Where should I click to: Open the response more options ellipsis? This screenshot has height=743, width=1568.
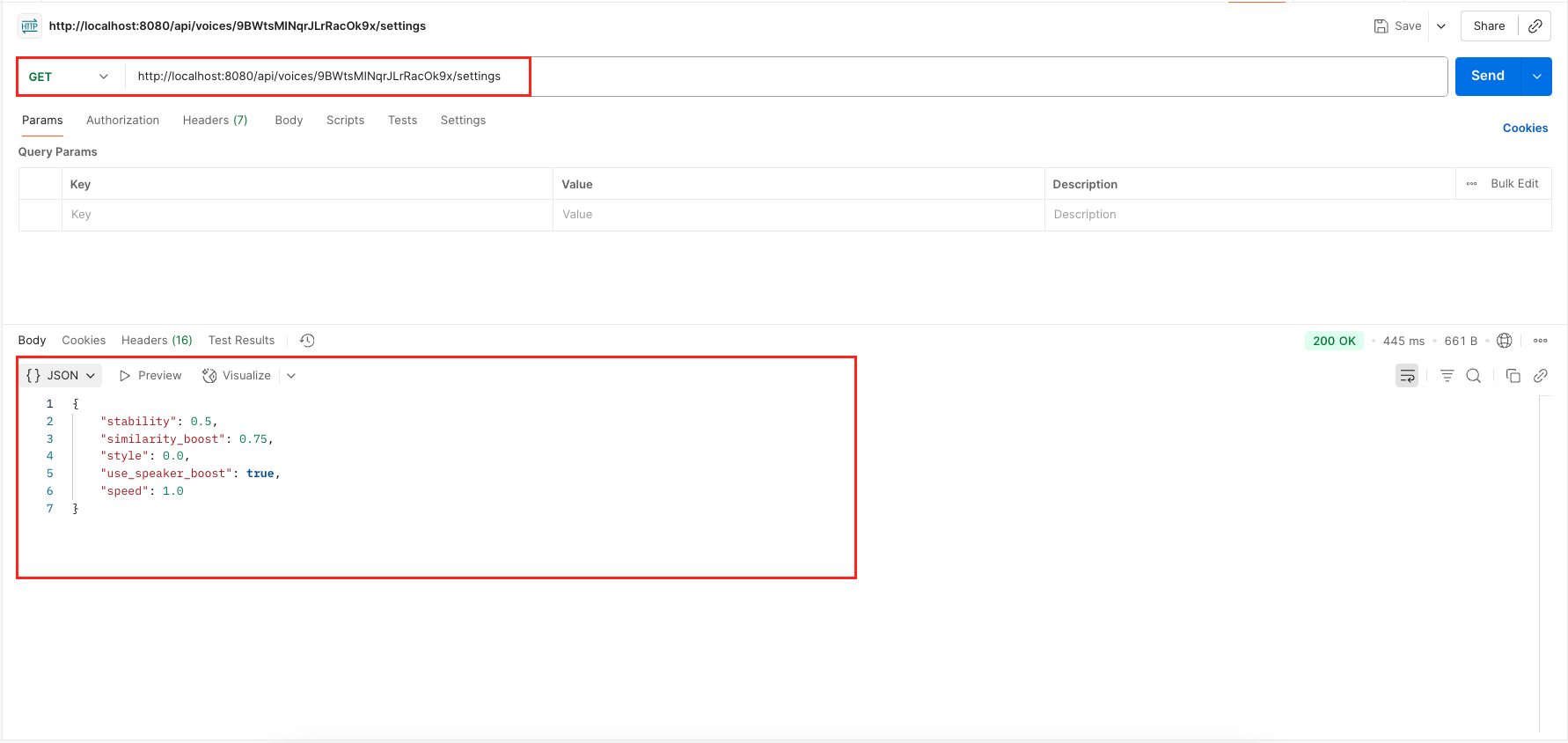pos(1540,341)
